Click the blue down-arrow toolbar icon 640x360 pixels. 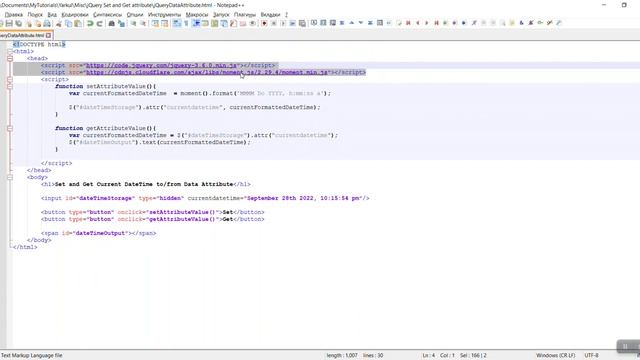click(361, 23)
